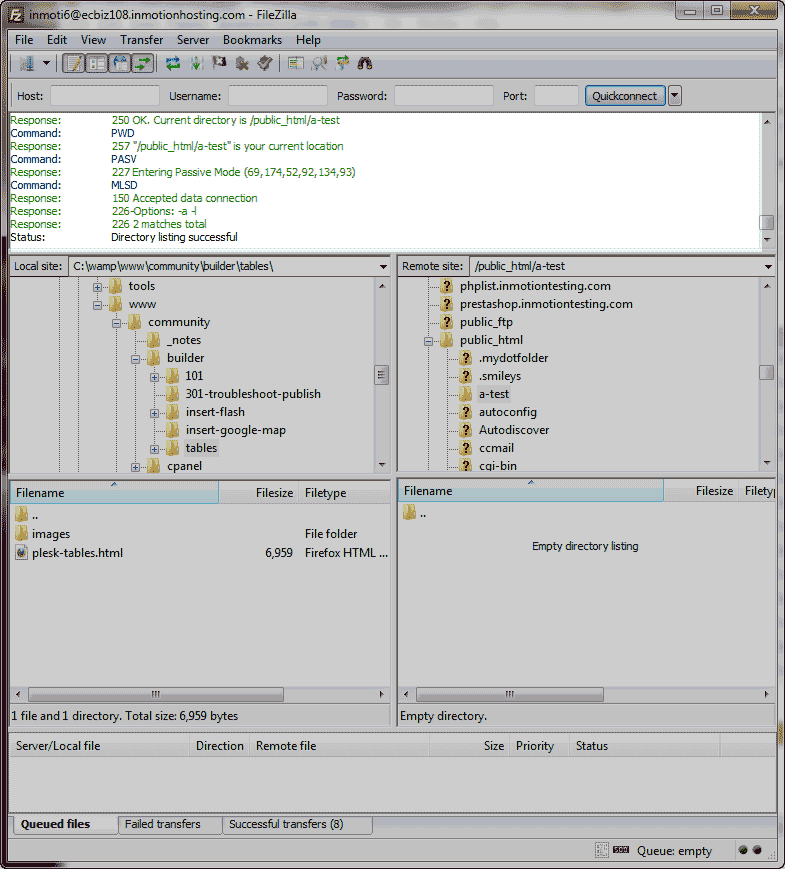This screenshot has width=785, height=869.
Task: Toggle local directory tree display
Action: coord(96,64)
